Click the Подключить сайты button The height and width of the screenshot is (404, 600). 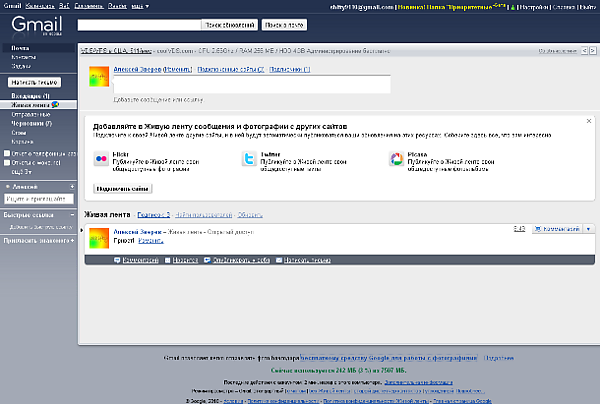[121, 187]
